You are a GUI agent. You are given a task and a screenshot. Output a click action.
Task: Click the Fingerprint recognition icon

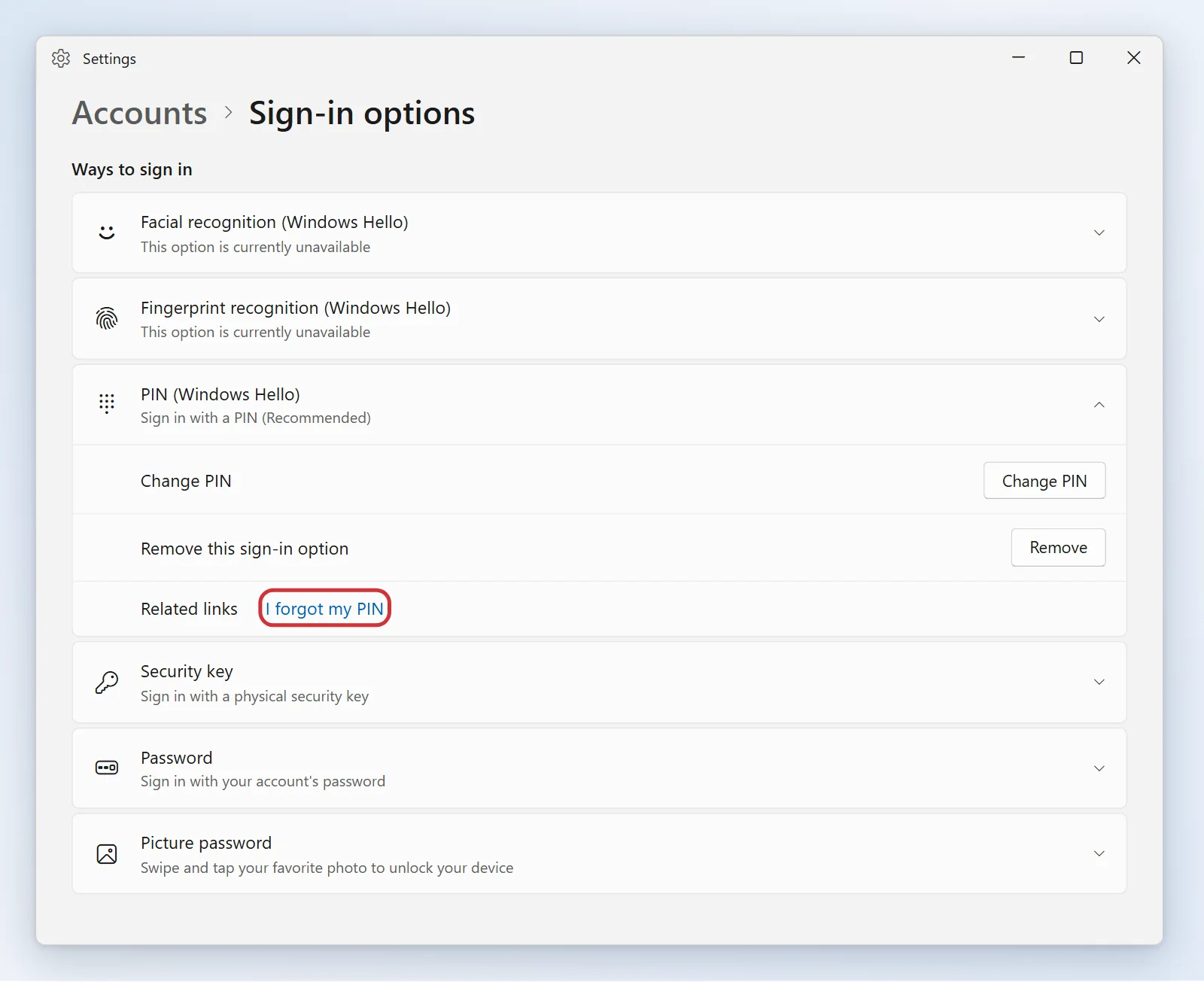coord(107,318)
